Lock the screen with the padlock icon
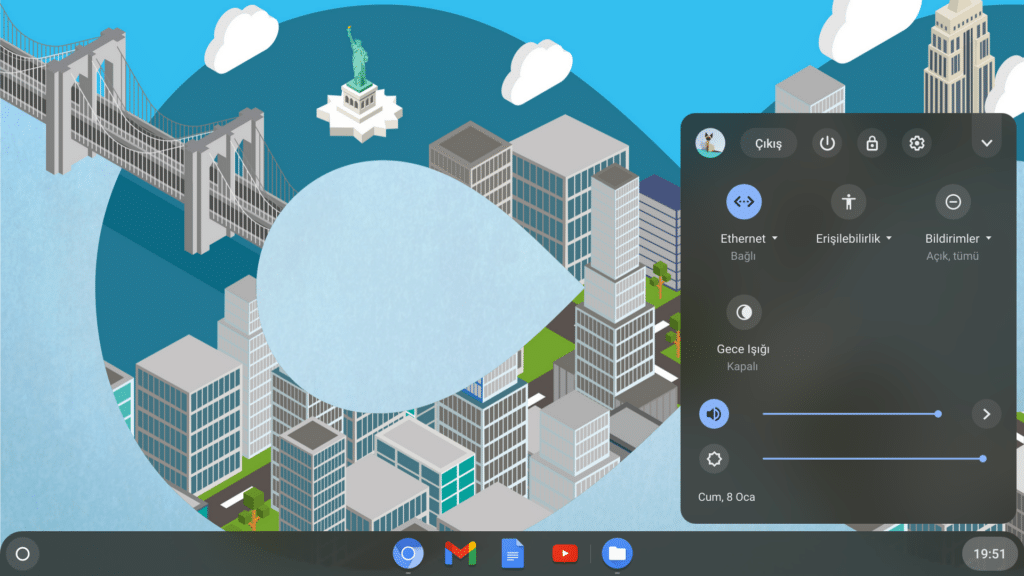The image size is (1024, 576). click(872, 143)
